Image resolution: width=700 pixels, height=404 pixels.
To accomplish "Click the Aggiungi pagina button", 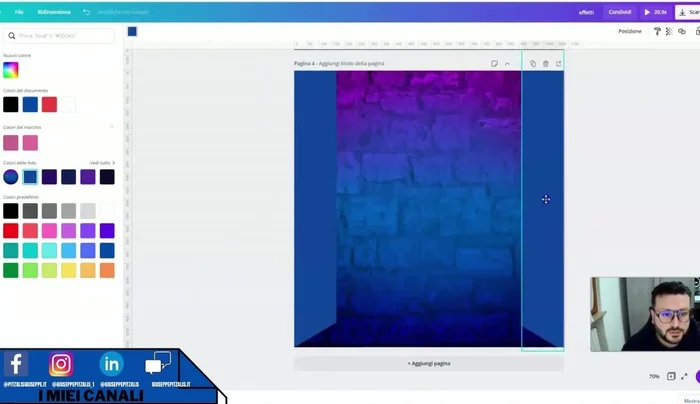I will (x=429, y=363).
